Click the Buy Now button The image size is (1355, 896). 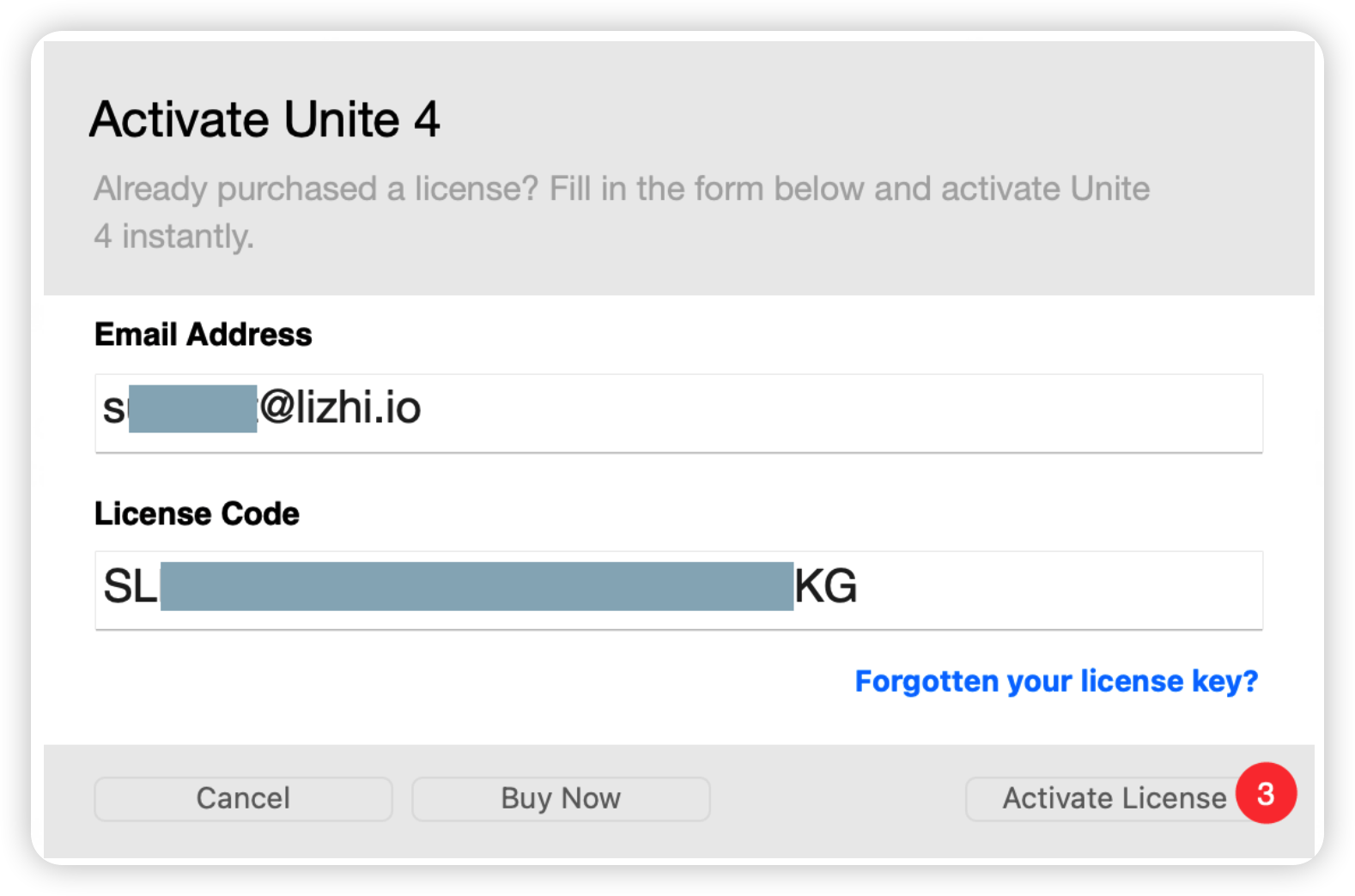(x=561, y=799)
